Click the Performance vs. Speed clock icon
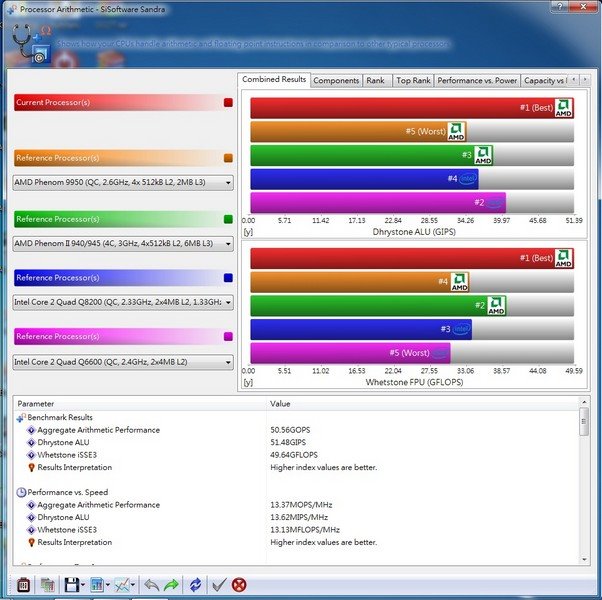 coord(21,492)
